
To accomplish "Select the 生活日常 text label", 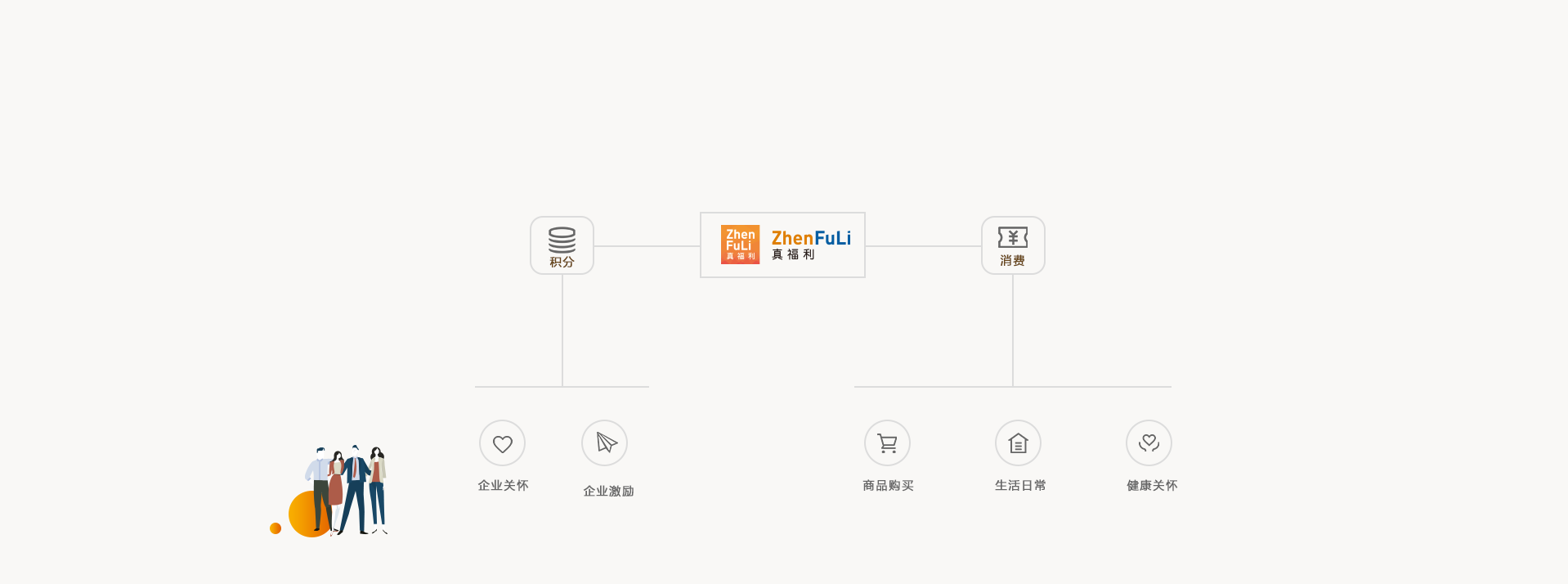I will pyautogui.click(x=1020, y=485).
